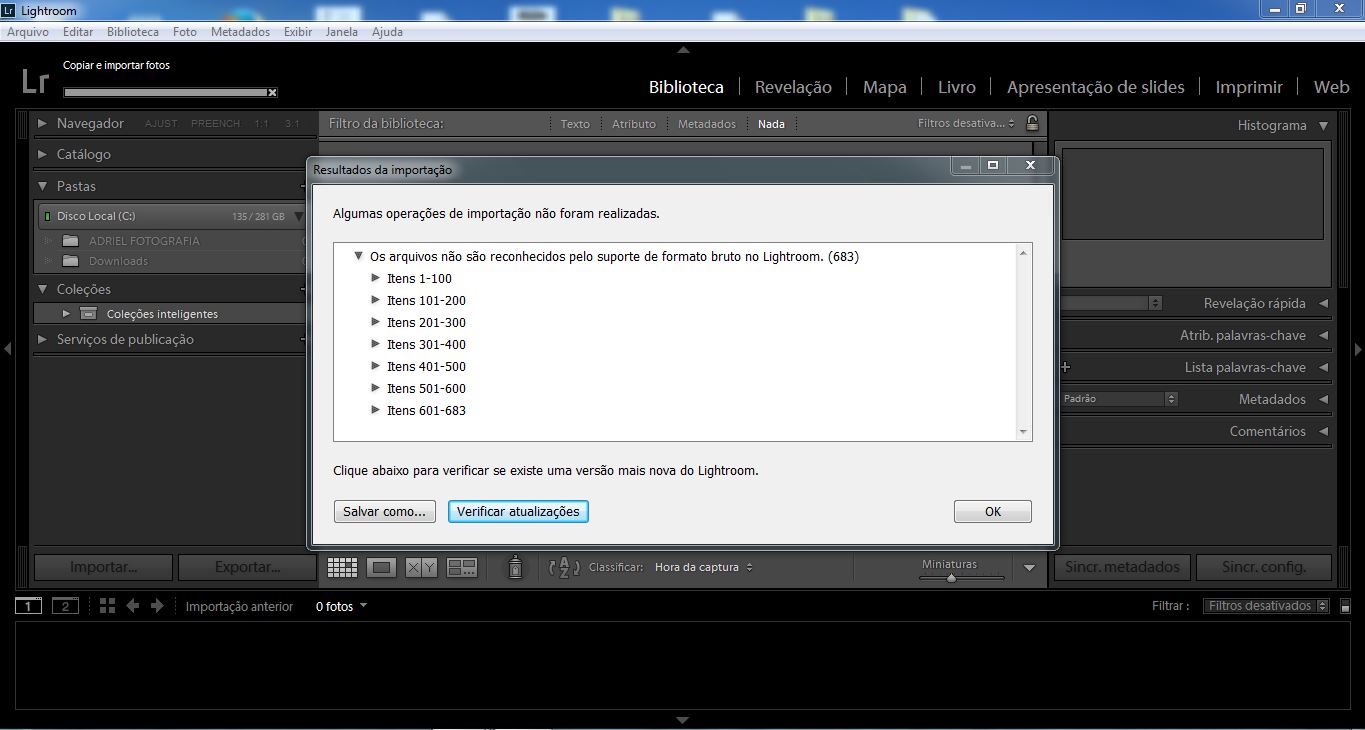Click the Lr logo identity plate
The height and width of the screenshot is (730, 1365).
pos(35,81)
